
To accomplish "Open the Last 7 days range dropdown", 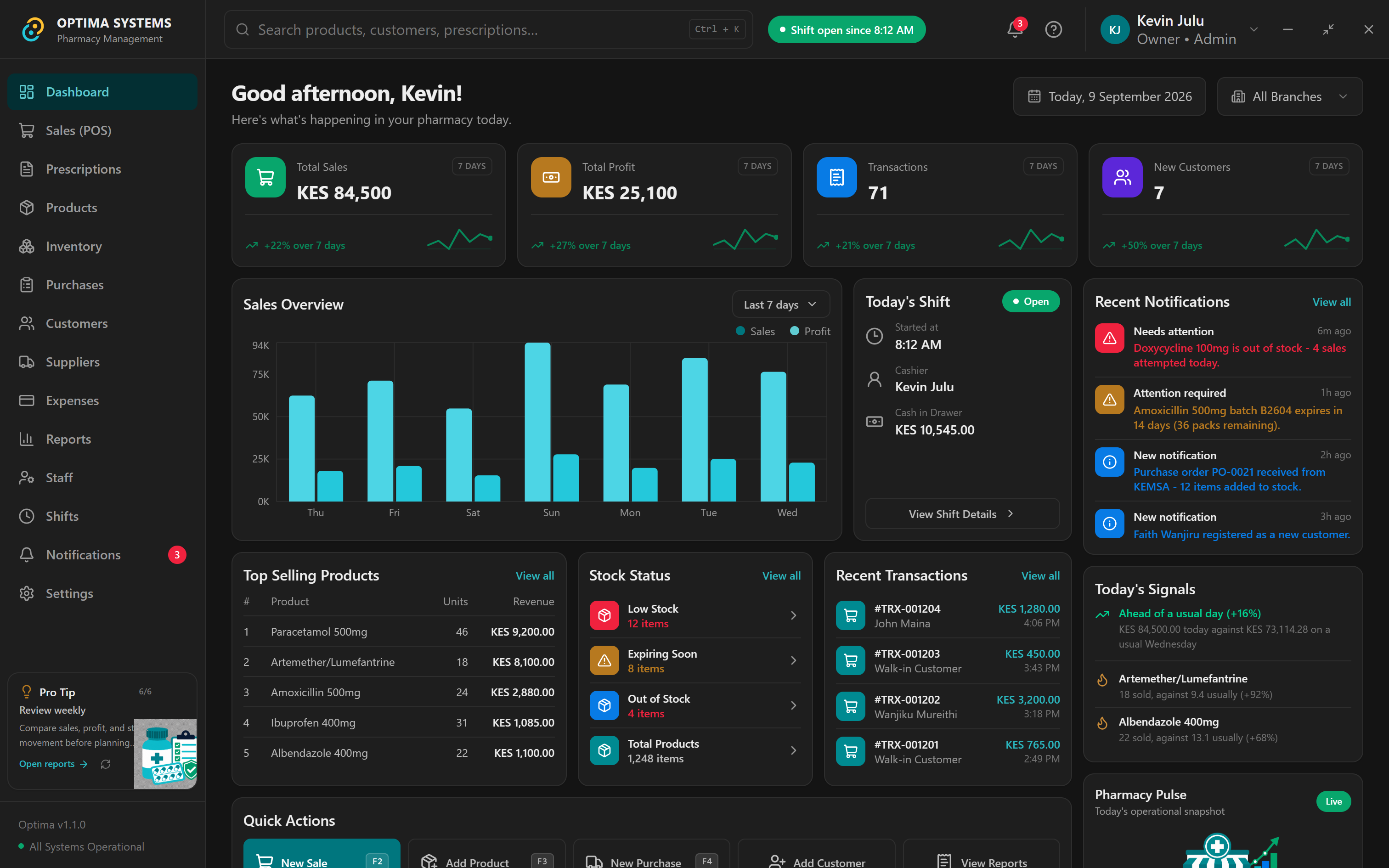I will (x=780, y=304).
